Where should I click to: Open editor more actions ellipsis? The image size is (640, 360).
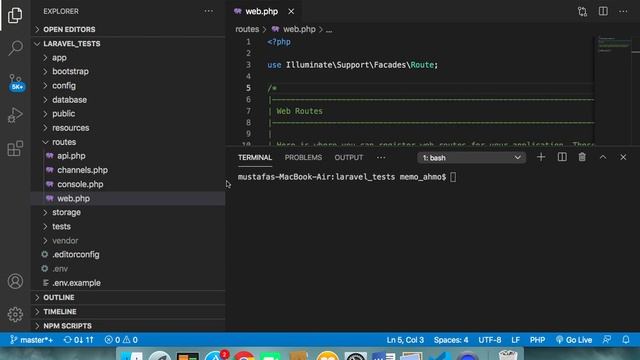pyautogui.click(x=623, y=11)
